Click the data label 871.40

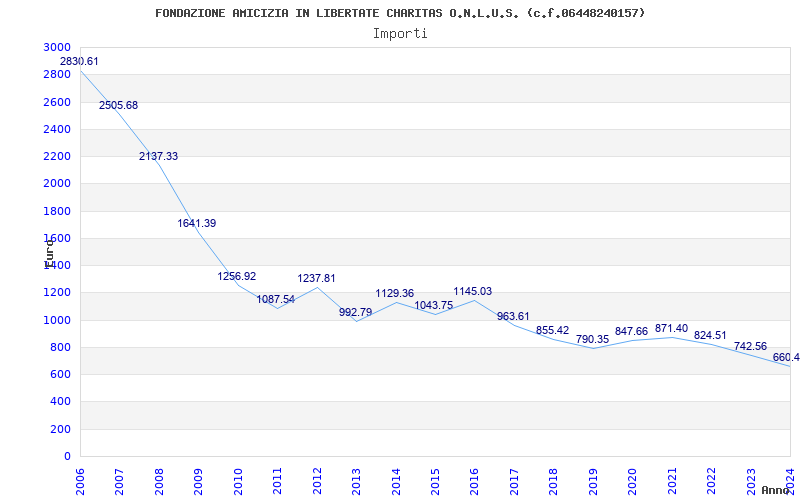671,328
